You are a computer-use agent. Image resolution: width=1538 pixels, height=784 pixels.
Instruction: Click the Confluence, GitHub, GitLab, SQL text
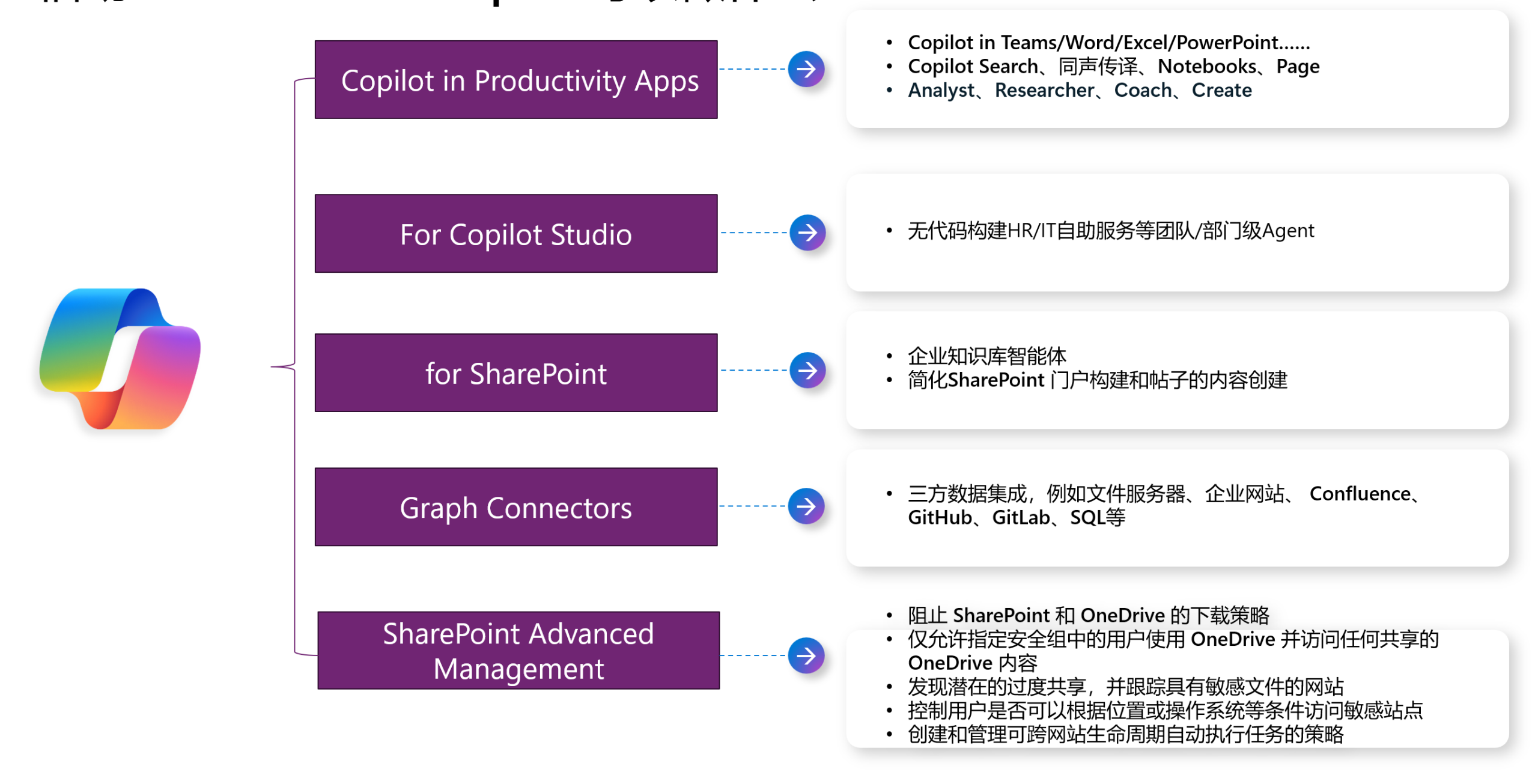pyautogui.click(x=1015, y=517)
